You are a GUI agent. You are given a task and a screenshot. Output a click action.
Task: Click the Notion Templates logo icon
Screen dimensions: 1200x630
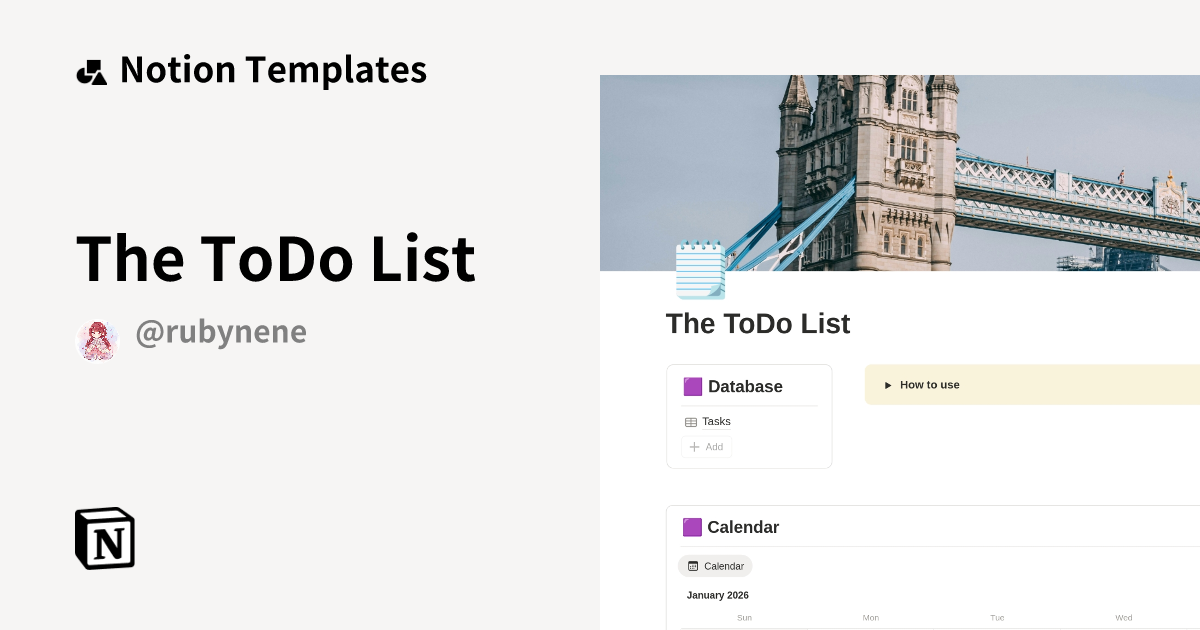click(x=92, y=69)
